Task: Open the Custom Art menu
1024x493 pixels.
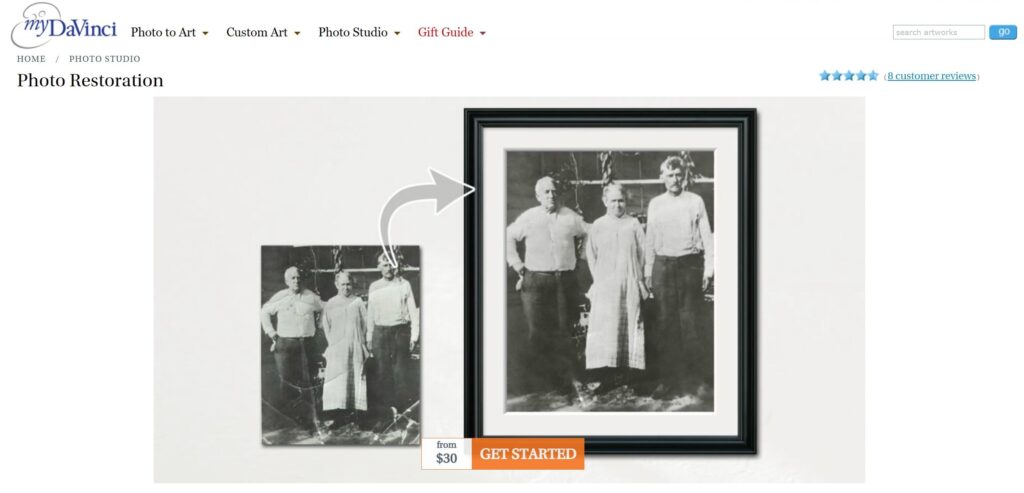Action: coord(257,33)
